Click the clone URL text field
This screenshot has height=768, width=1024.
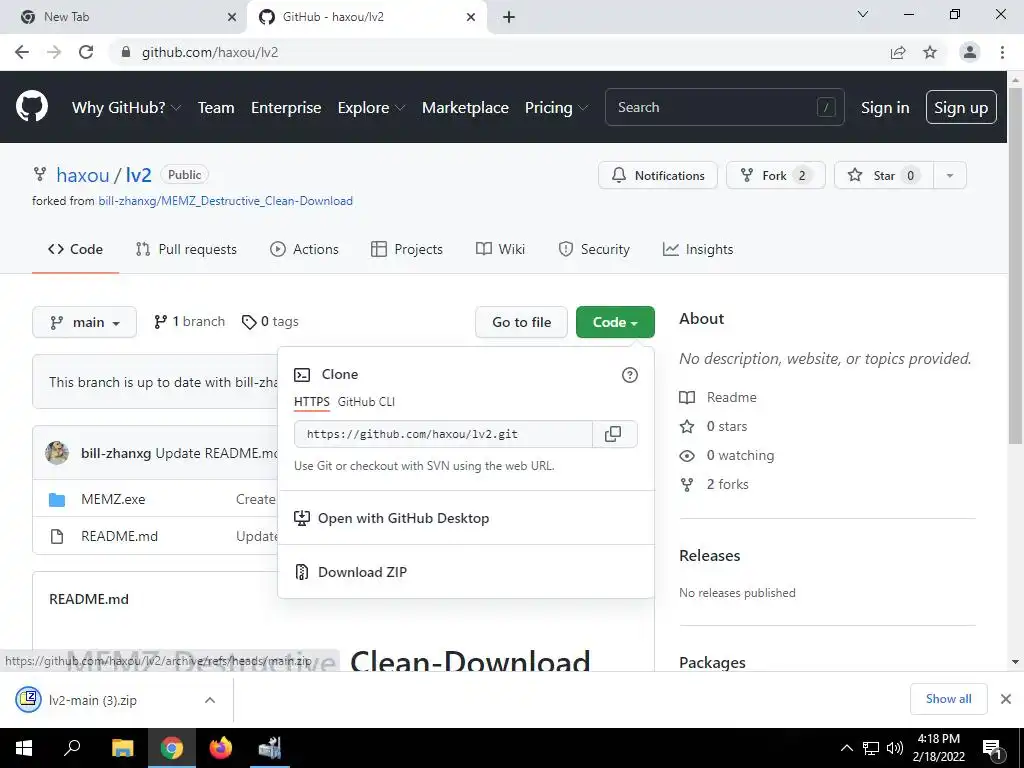point(443,434)
